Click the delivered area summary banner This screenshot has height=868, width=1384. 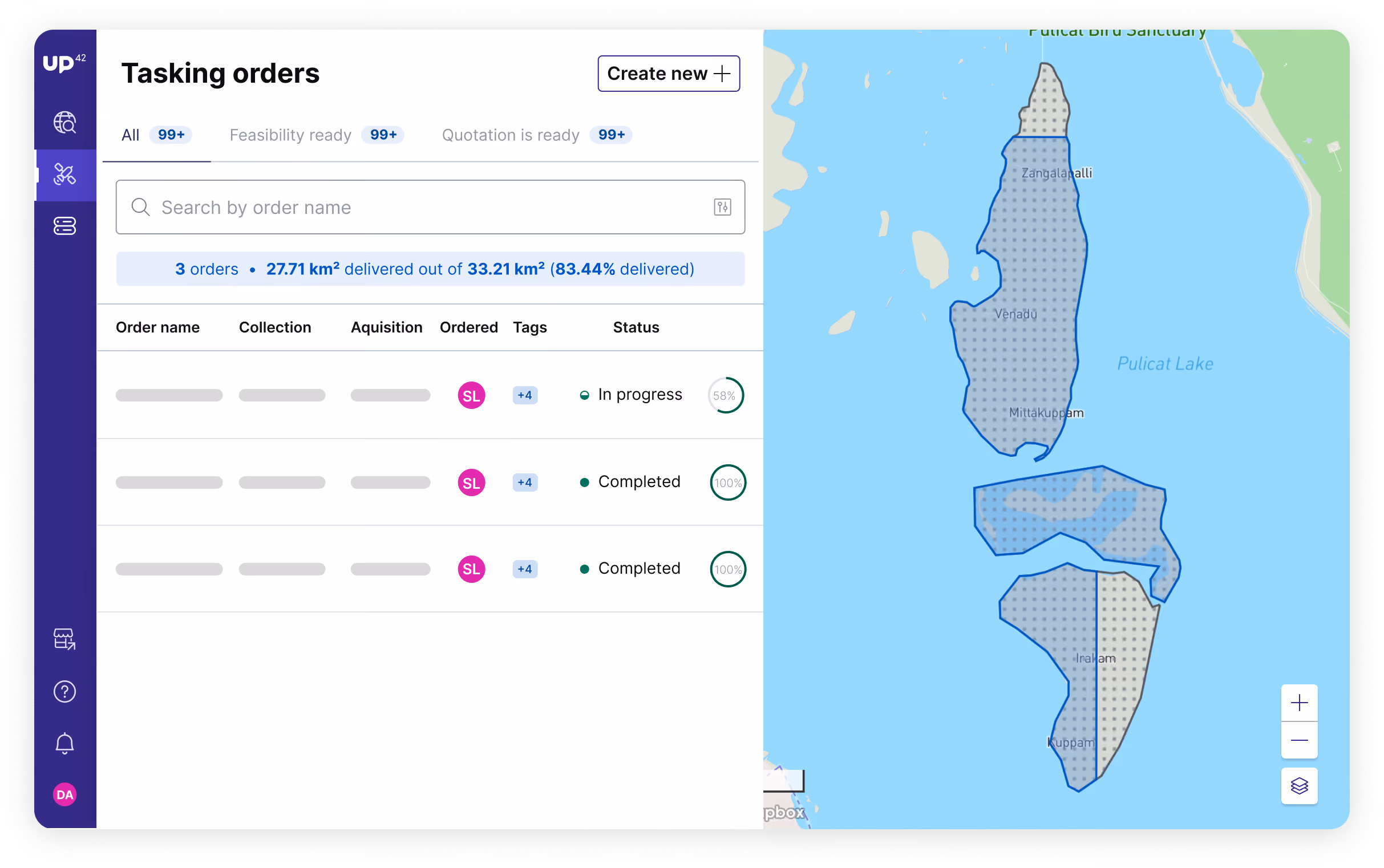(x=430, y=269)
